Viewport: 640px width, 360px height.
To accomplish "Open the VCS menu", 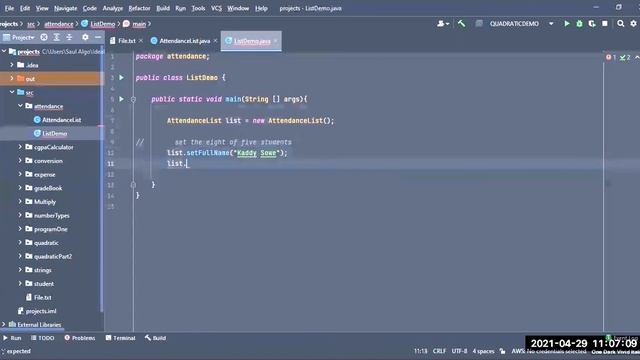I will coord(216,8).
